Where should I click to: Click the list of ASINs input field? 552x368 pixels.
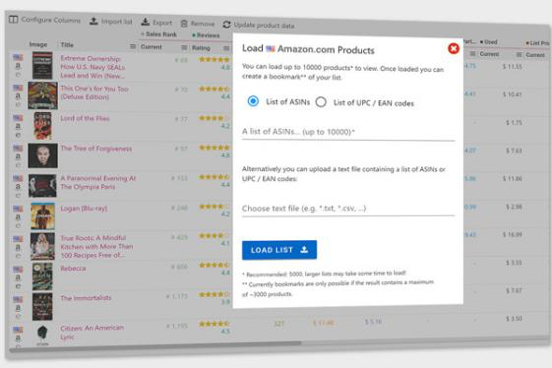pos(348,132)
